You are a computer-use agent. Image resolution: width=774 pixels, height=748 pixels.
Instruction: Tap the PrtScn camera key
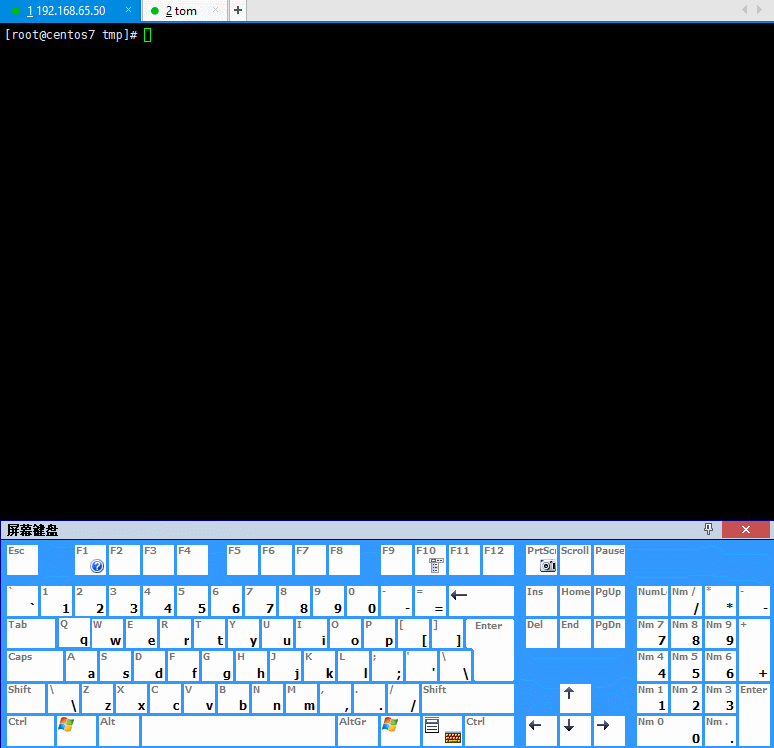point(541,560)
